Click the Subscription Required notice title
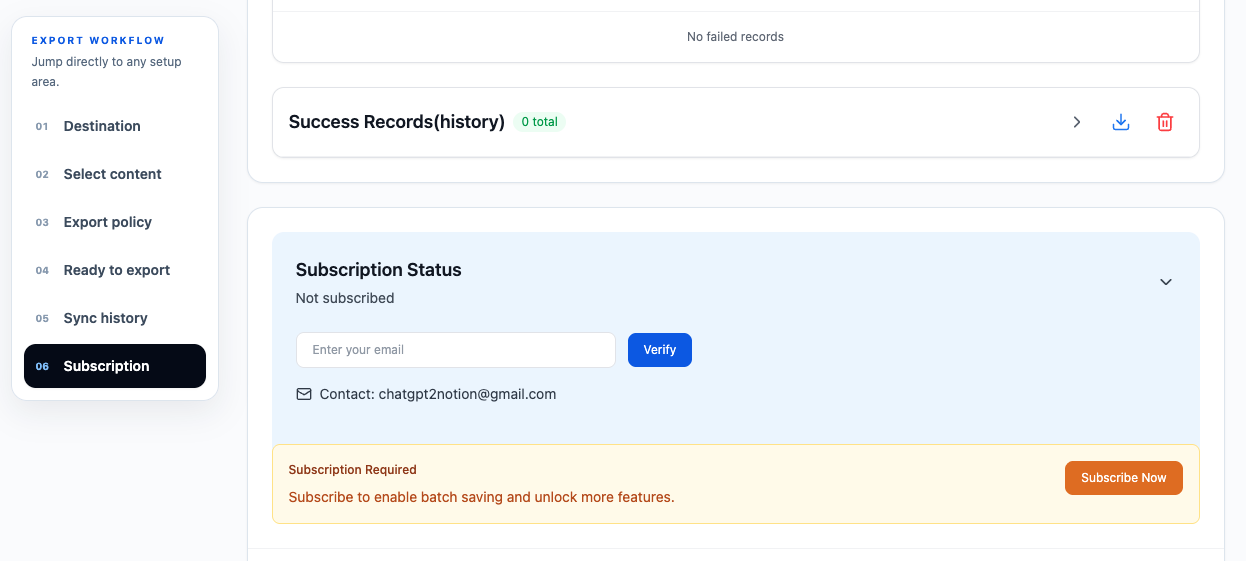The width and height of the screenshot is (1246, 561). coord(353,470)
